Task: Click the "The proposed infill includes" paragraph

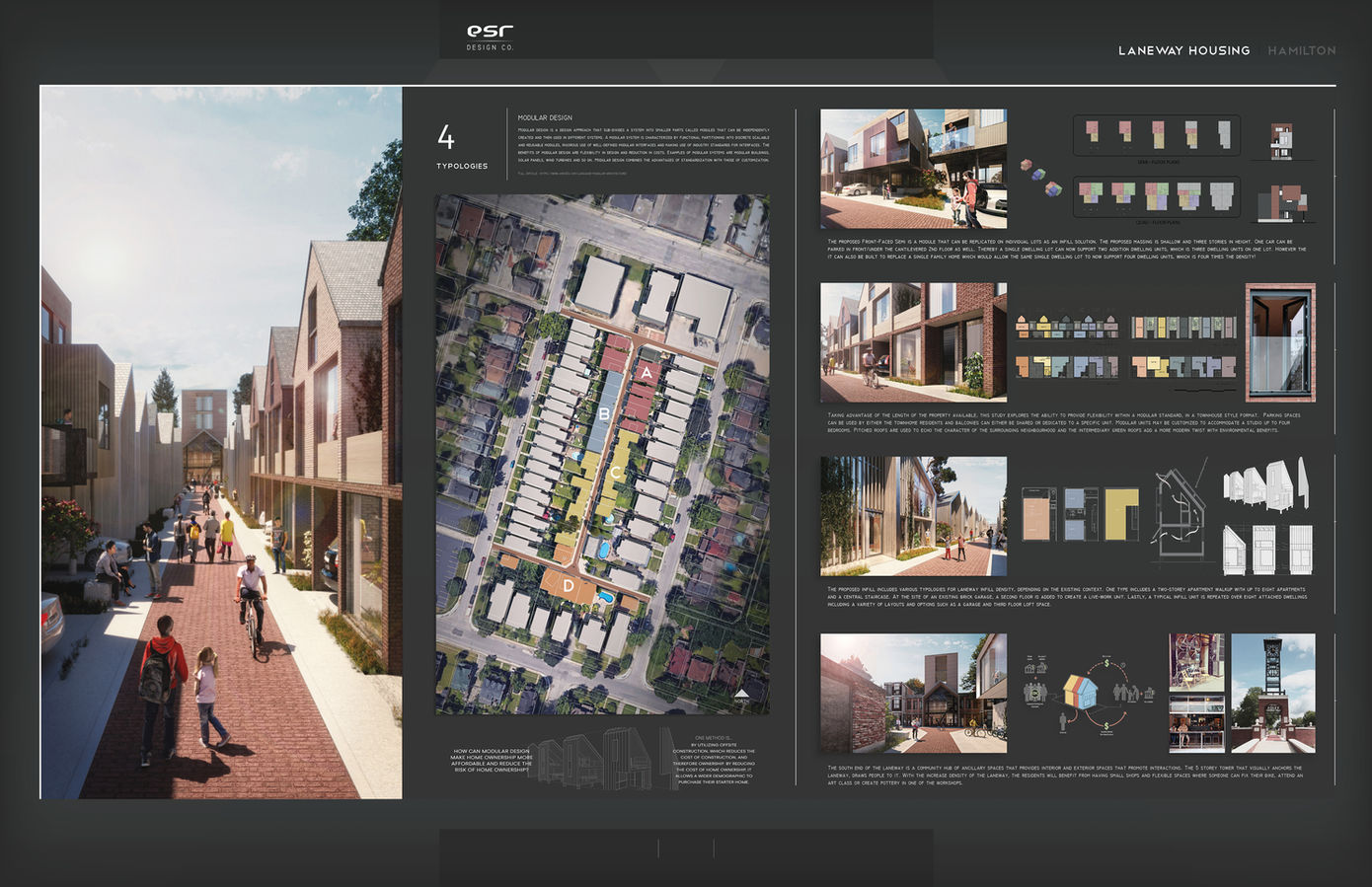Action: [1067, 596]
